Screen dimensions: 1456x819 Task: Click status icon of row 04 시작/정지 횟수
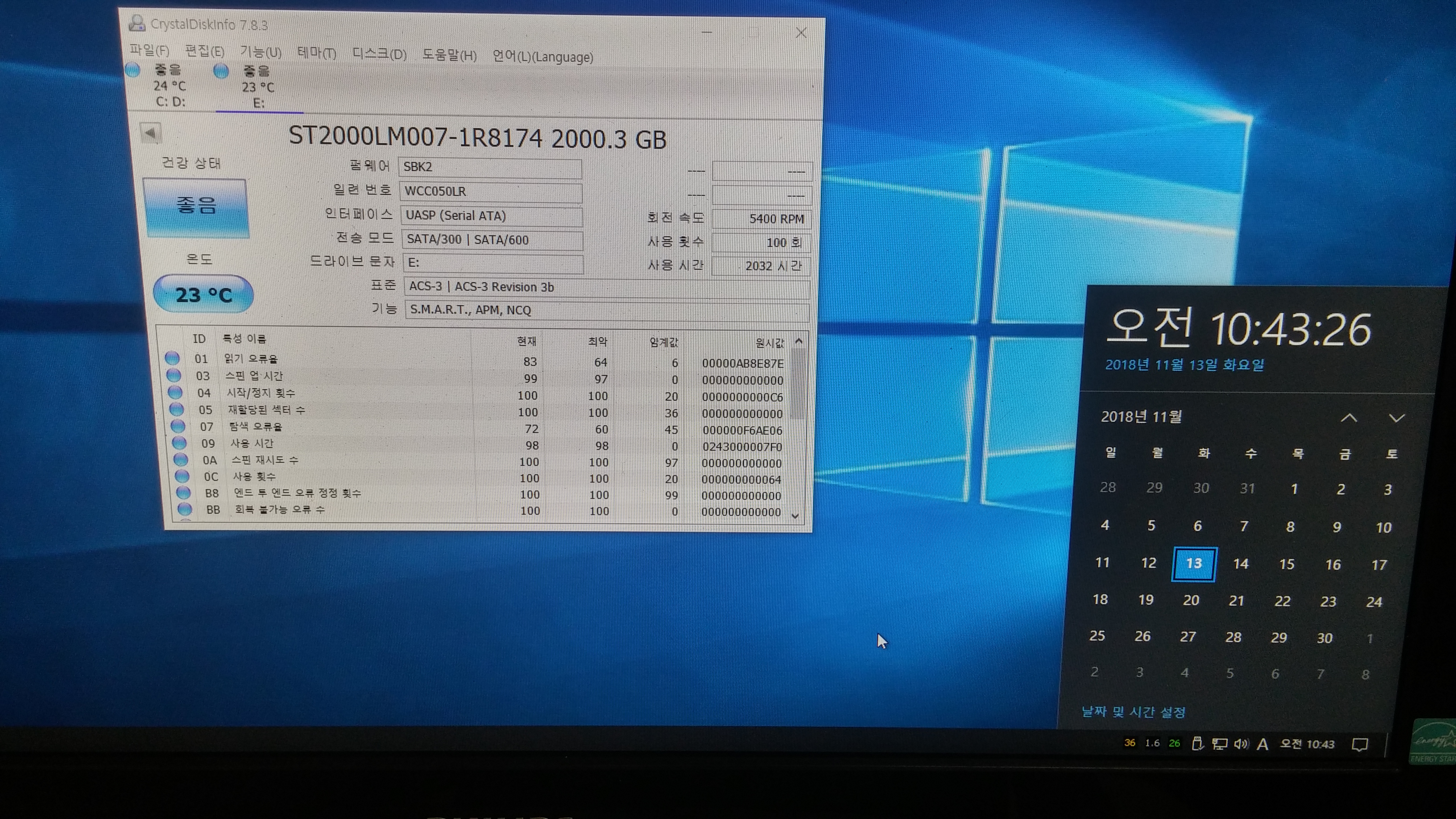pos(175,392)
